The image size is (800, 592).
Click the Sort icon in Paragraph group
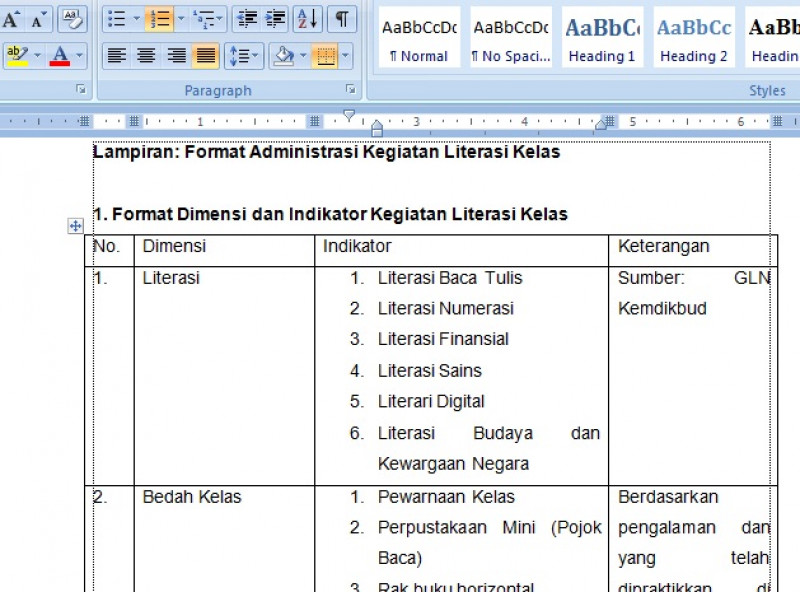[x=307, y=19]
